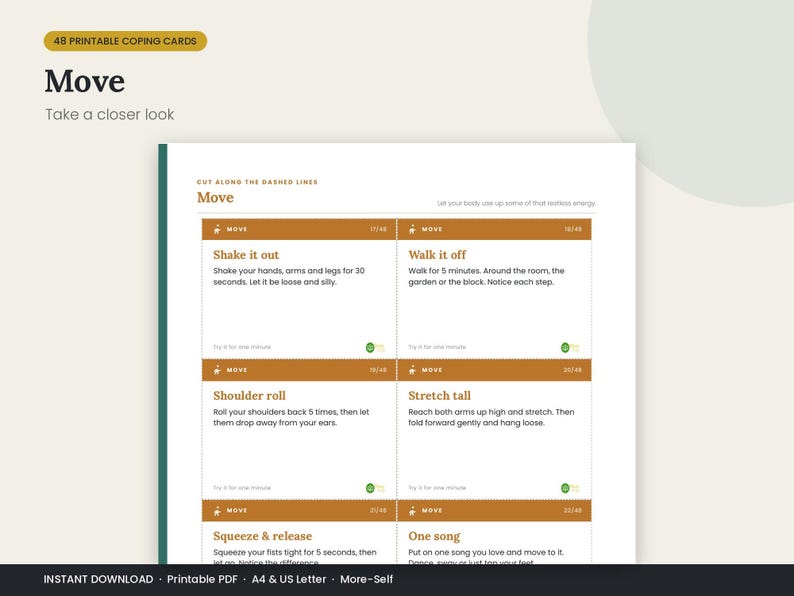
Task: Click INSTANT DOWNLOAD in the bottom bar
Action: coord(98,579)
